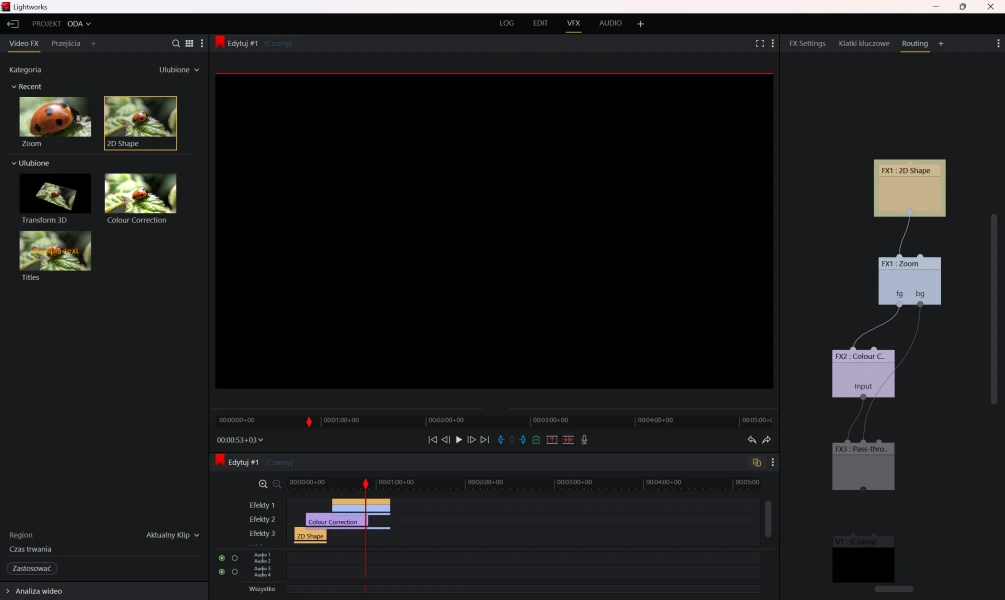This screenshot has width=1005, height=600.
Task: Select the Colour Correction effect thumbnail
Action: tap(140, 193)
